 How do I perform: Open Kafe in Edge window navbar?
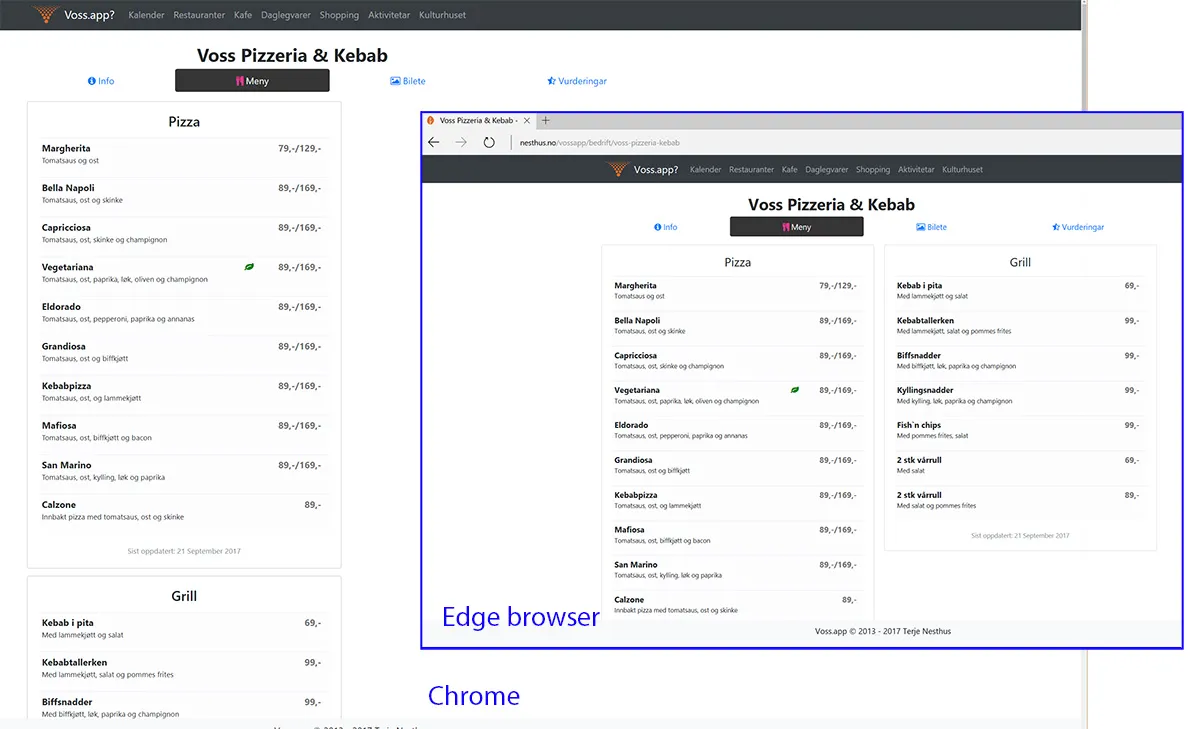click(790, 170)
